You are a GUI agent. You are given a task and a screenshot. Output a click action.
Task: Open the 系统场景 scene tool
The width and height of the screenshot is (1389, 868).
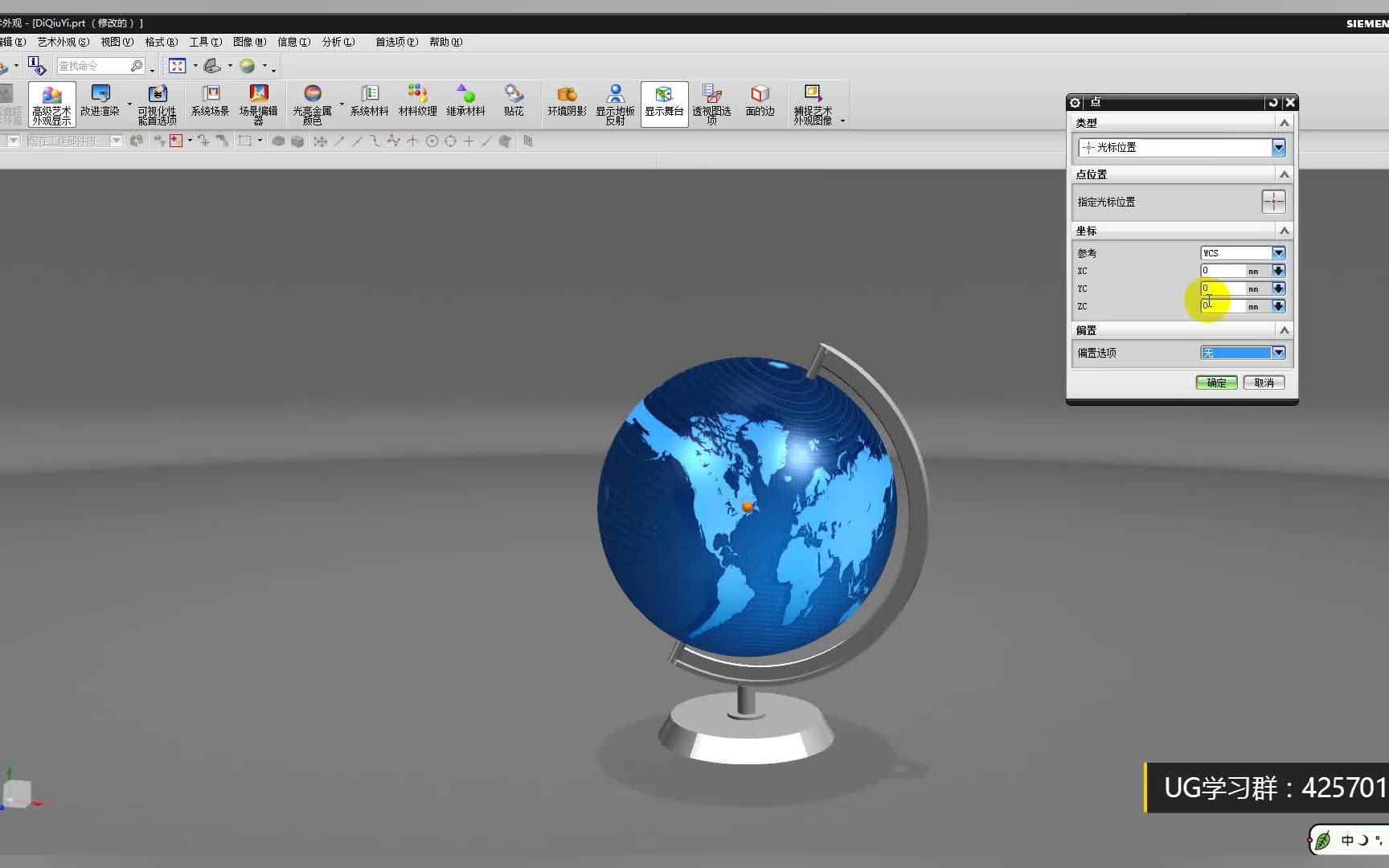[x=210, y=102]
